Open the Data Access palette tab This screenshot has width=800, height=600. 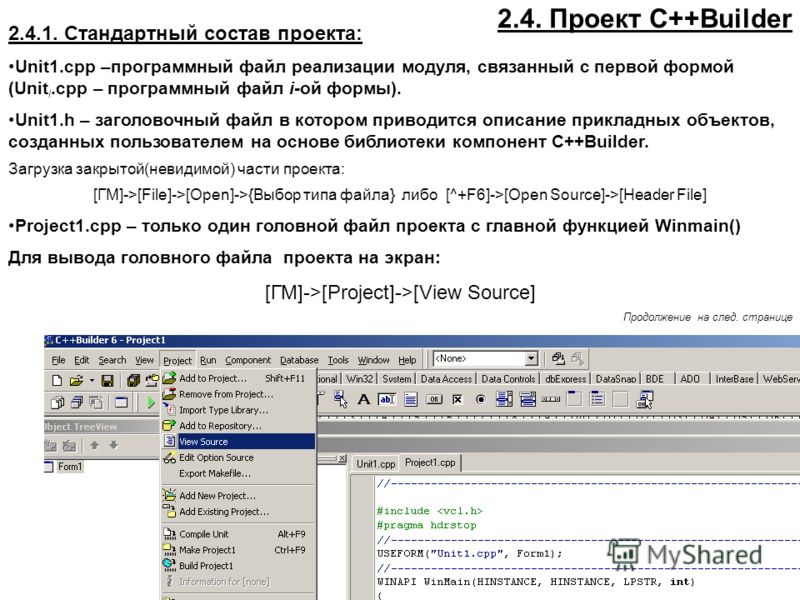pyautogui.click(x=446, y=379)
